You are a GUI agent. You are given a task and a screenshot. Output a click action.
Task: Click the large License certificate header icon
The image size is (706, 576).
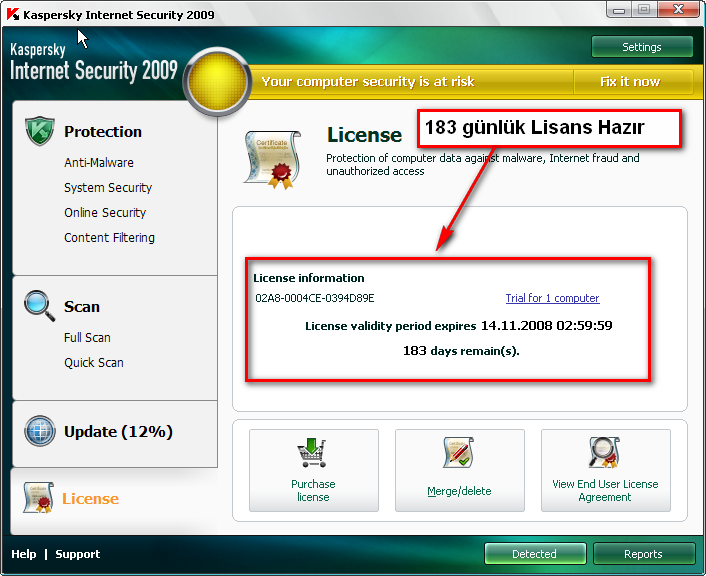(273, 159)
